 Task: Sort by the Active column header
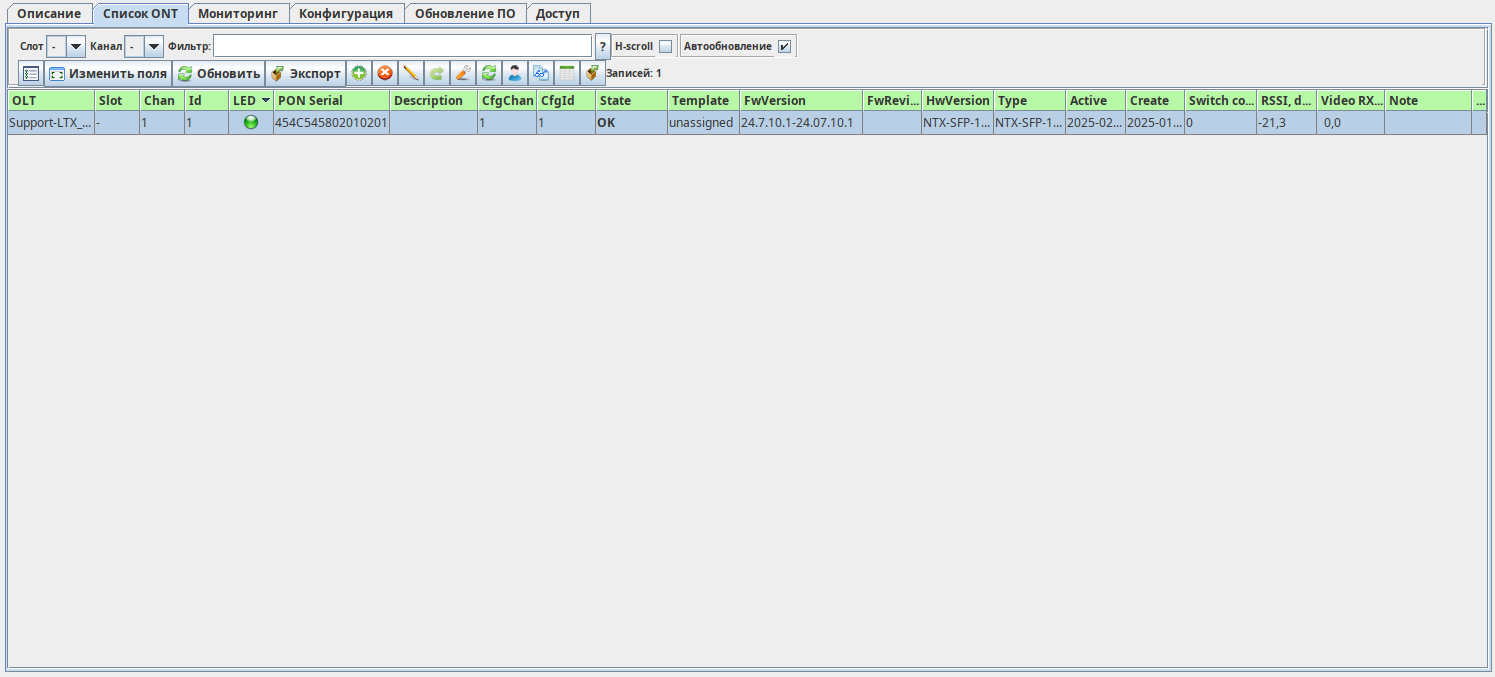tap(1096, 100)
